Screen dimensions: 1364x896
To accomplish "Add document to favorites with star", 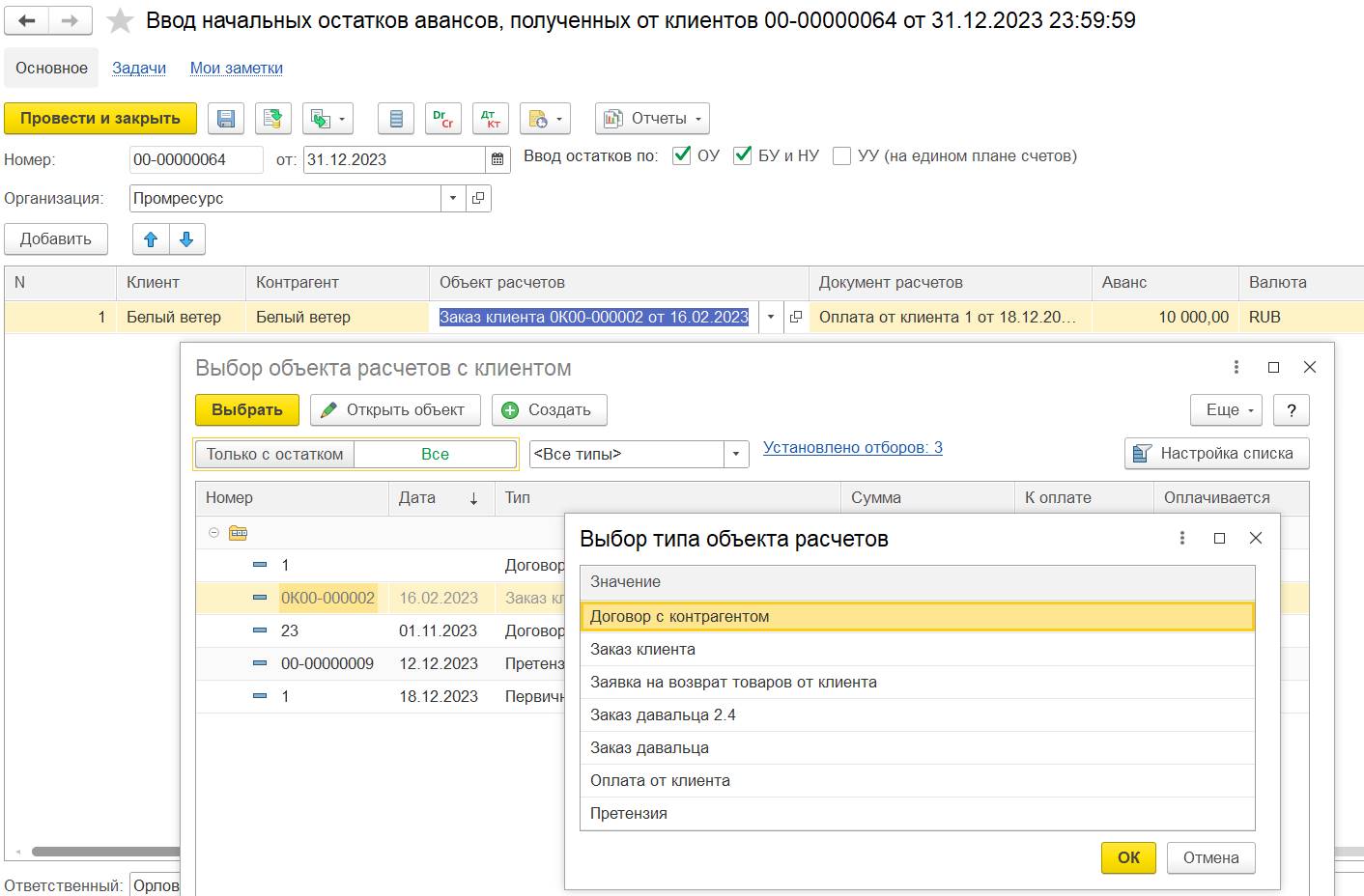I will 120,20.
